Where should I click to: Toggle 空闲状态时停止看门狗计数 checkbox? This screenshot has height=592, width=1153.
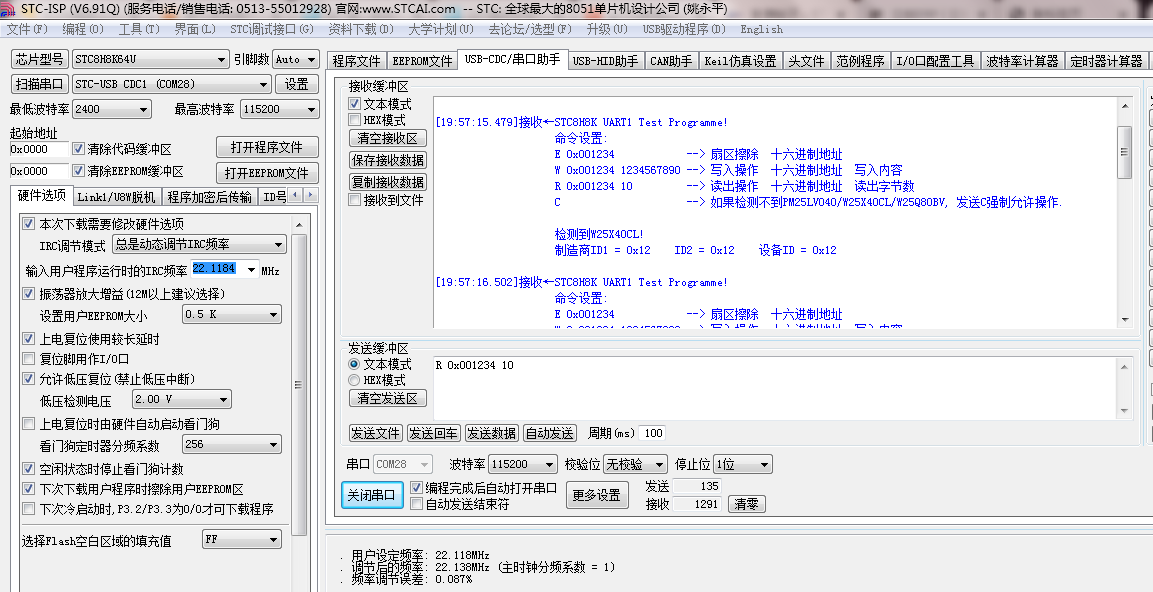(x=29, y=468)
